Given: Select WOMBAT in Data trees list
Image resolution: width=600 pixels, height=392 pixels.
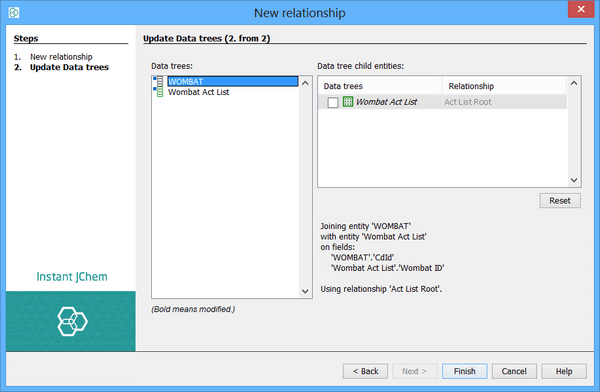Looking at the screenshot, I should coord(233,81).
